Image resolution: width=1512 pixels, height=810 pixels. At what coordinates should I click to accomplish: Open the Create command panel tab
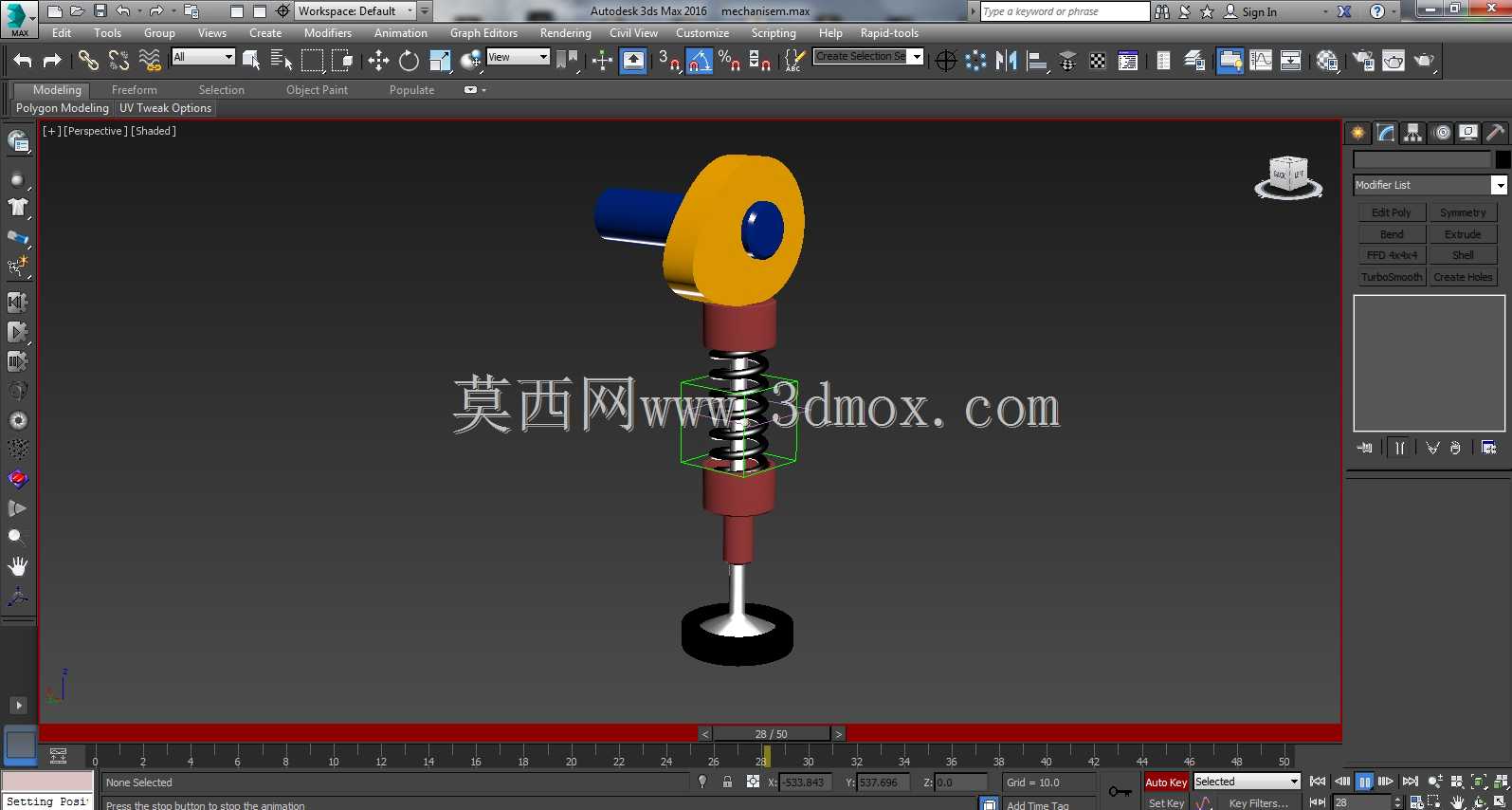tap(1358, 133)
